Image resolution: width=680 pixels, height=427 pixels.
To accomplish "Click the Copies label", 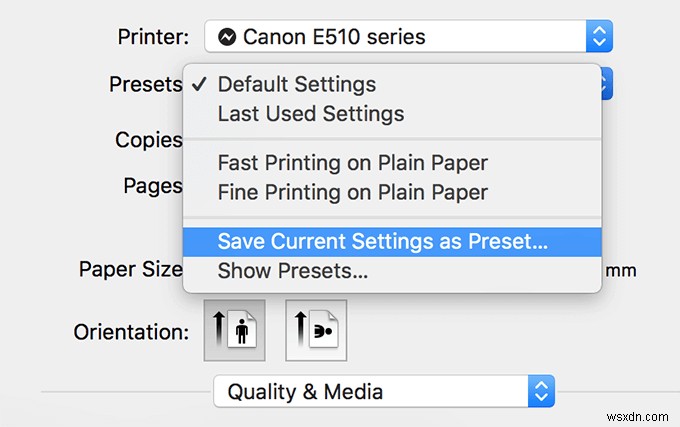I will coord(149,139).
